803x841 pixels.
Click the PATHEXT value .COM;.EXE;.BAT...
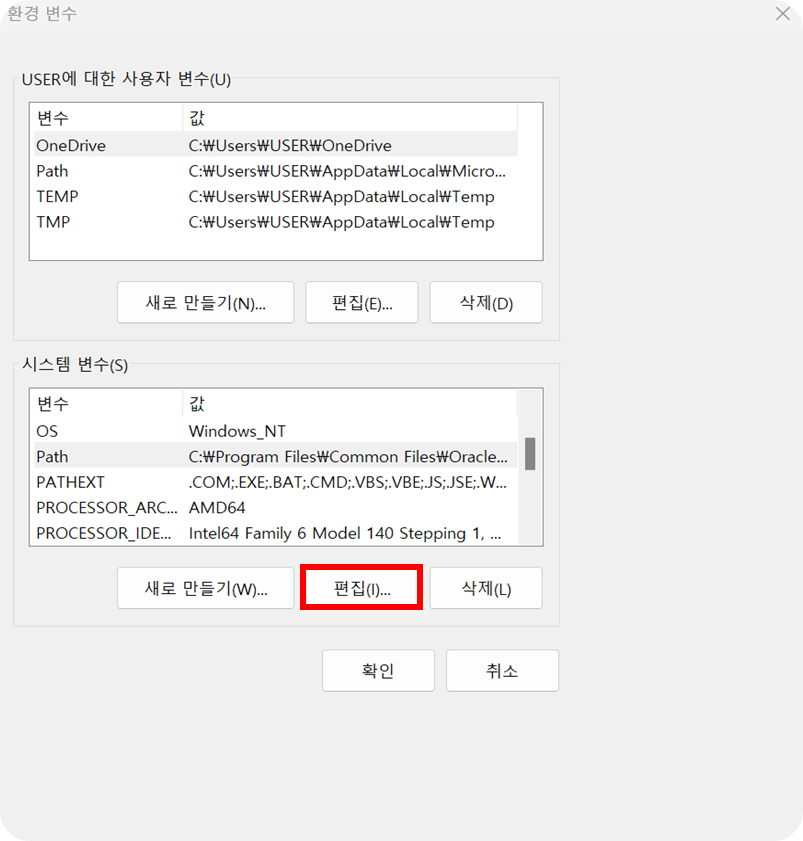[347, 482]
